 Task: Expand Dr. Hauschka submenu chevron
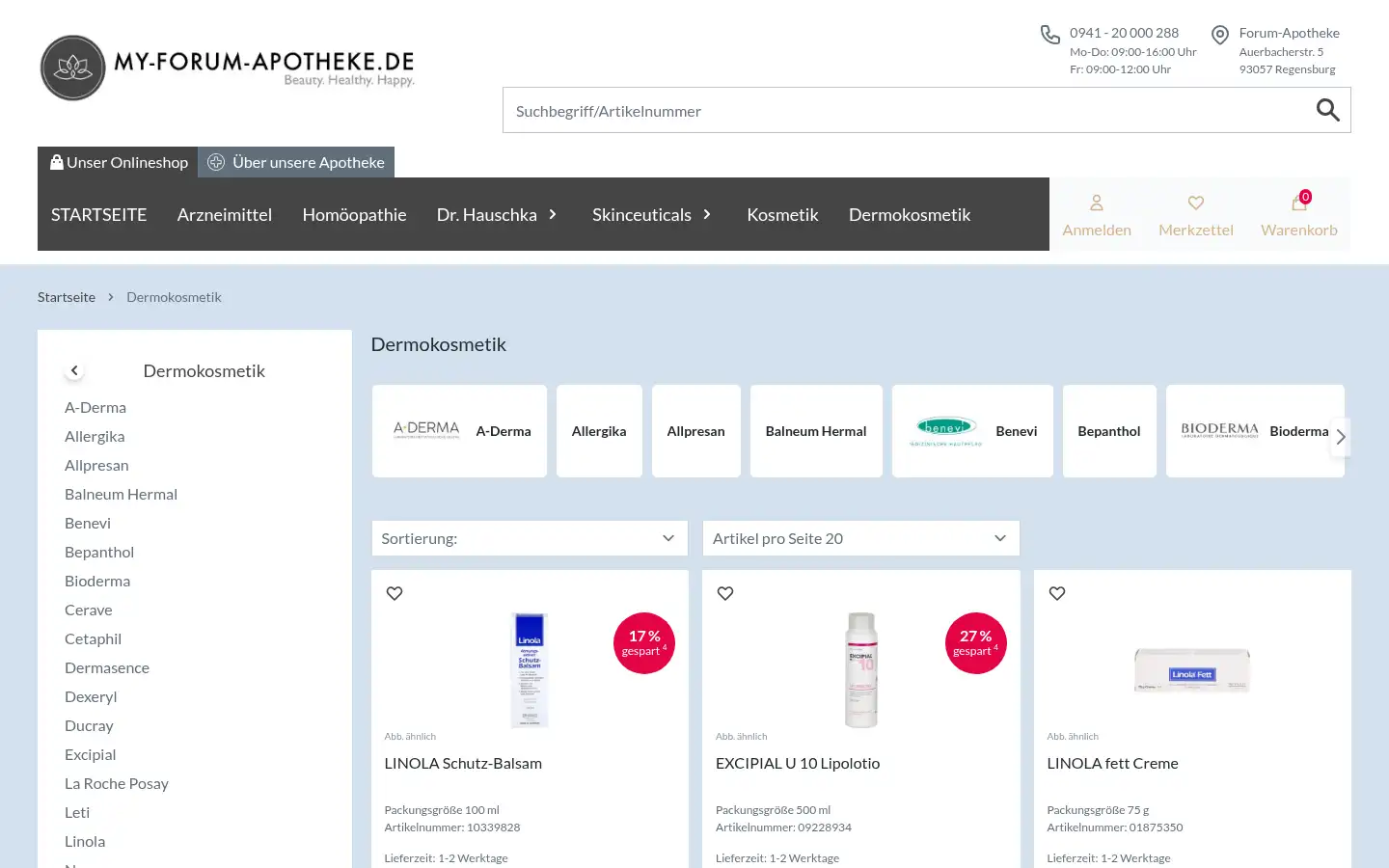pos(553,214)
